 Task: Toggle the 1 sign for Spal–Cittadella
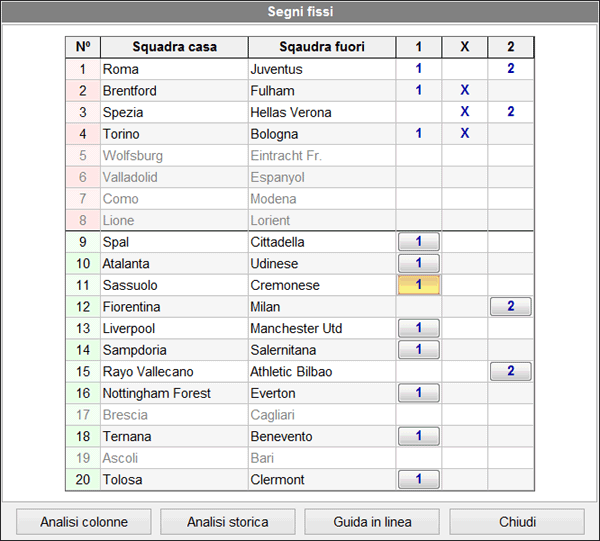click(419, 242)
